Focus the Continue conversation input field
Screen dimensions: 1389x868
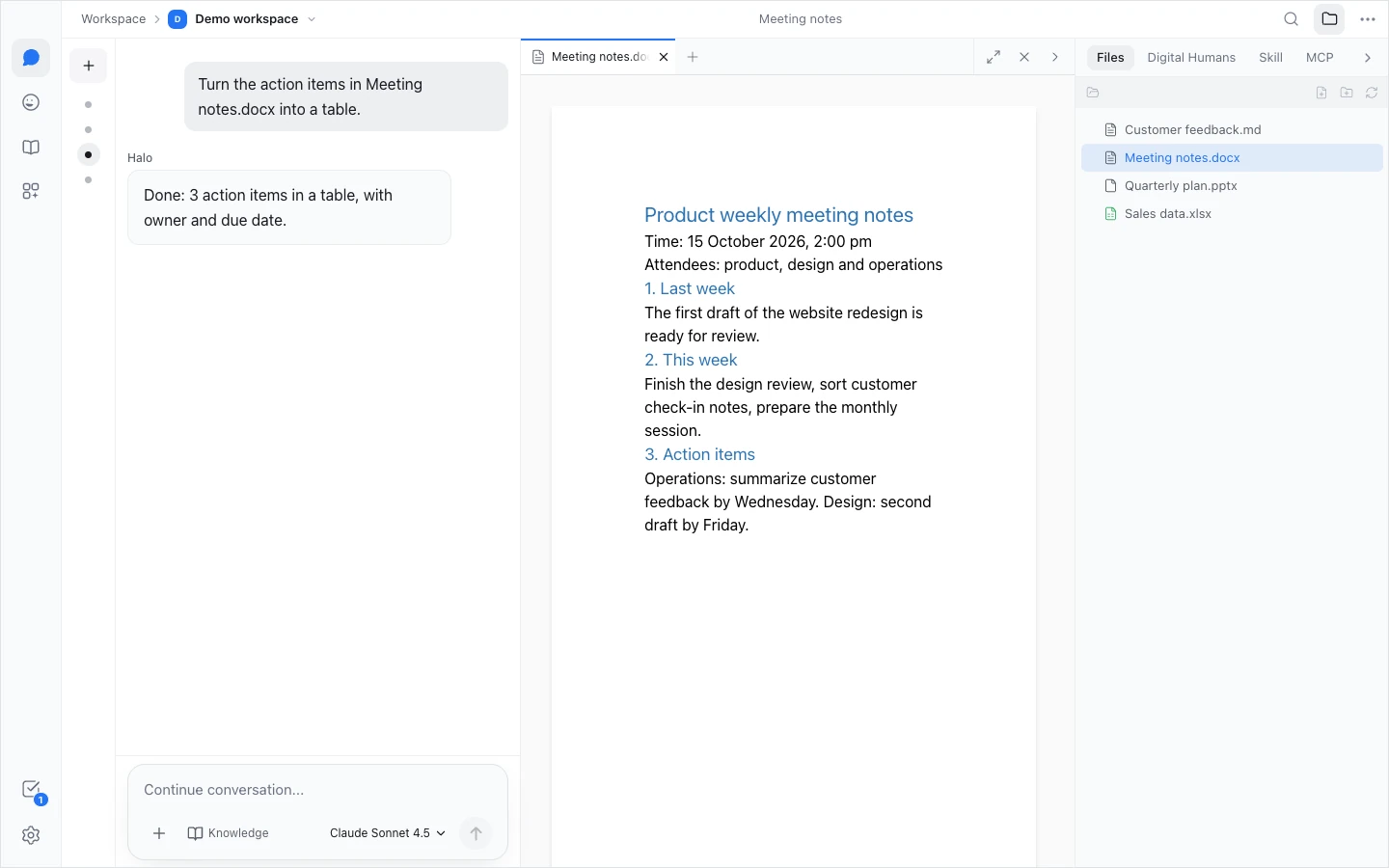317,790
